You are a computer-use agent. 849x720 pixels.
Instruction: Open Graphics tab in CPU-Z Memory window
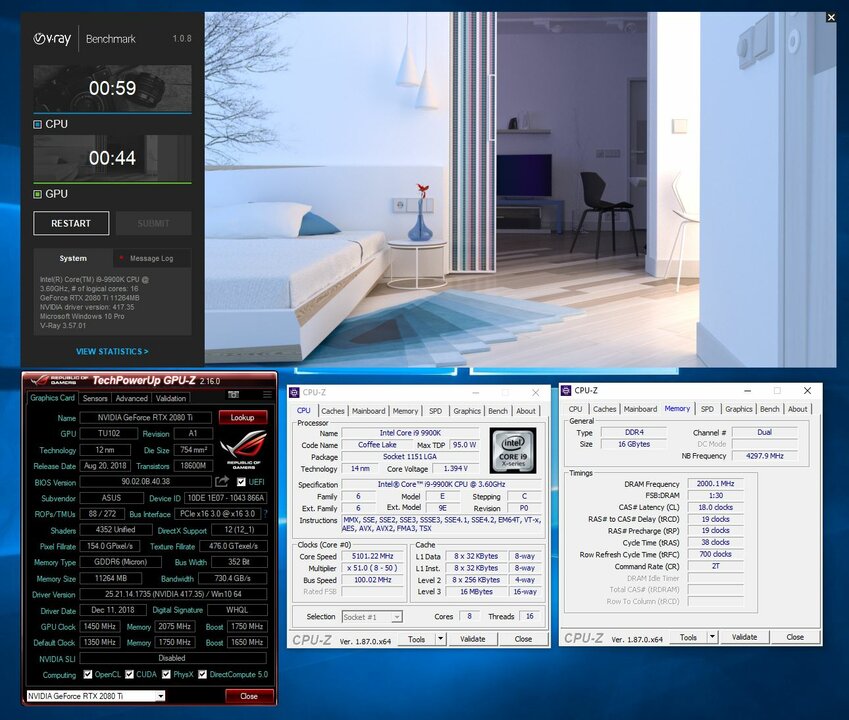(x=739, y=409)
